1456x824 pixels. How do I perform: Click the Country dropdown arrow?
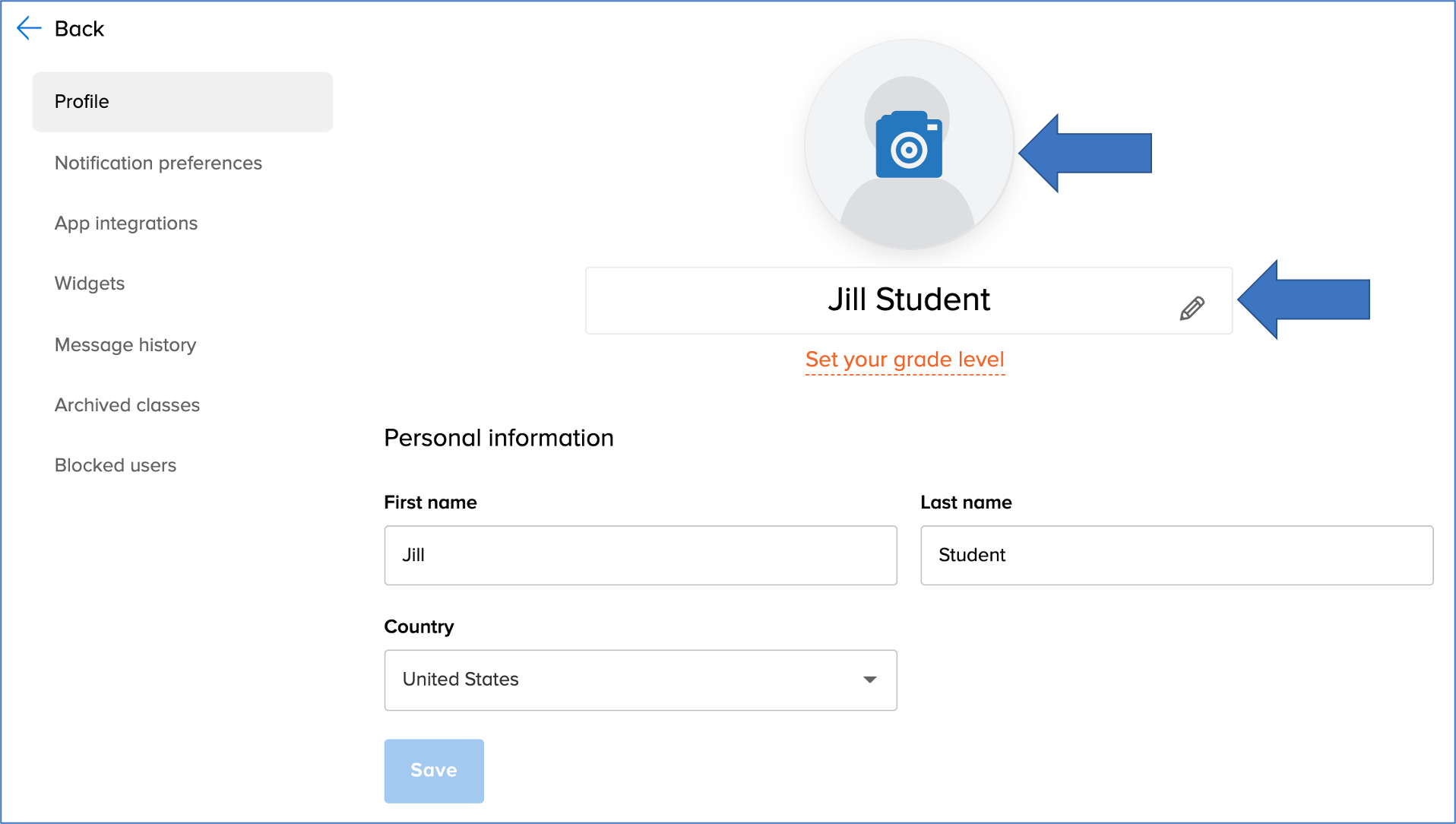pos(870,680)
